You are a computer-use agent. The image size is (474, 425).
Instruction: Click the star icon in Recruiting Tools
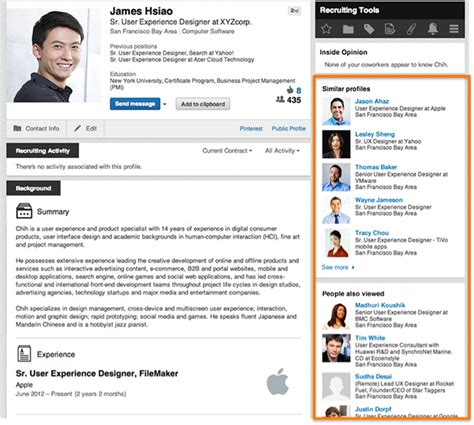click(x=326, y=29)
